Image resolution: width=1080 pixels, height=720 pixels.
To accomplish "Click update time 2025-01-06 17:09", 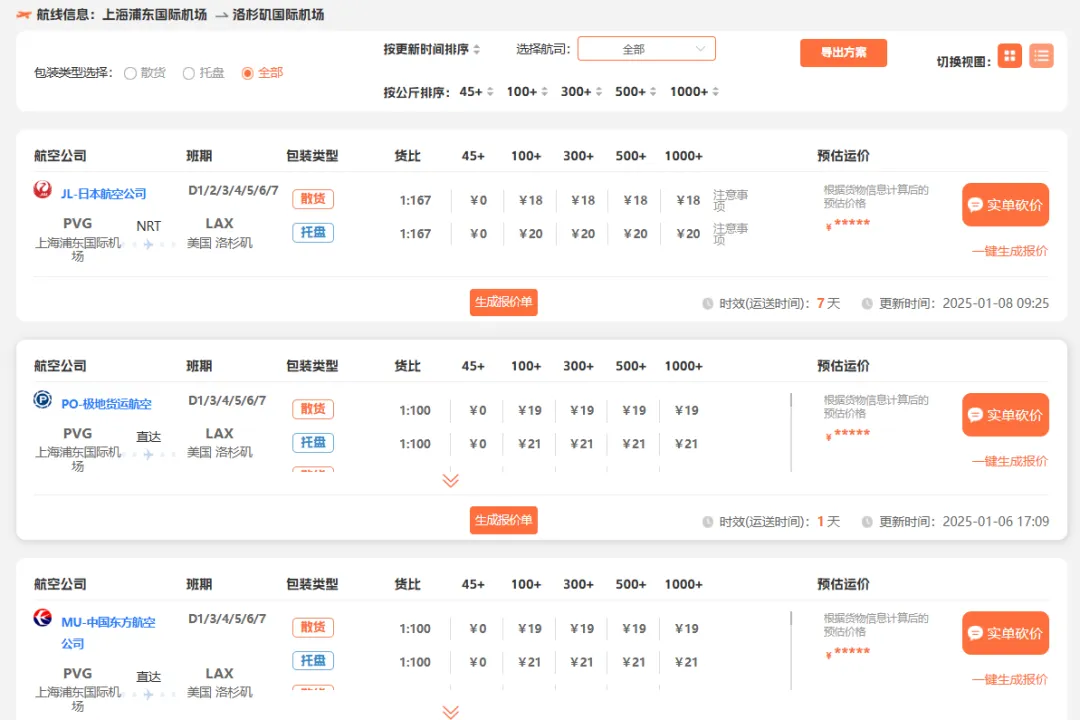I will click(995, 522).
